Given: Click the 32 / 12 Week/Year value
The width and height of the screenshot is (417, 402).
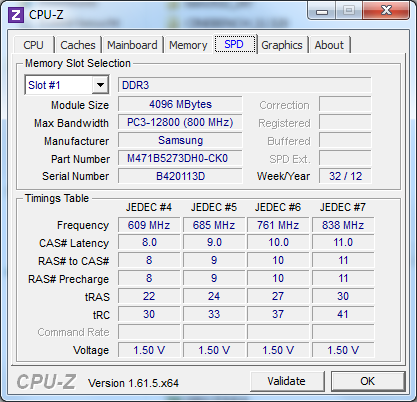Looking at the screenshot, I should [345, 176].
